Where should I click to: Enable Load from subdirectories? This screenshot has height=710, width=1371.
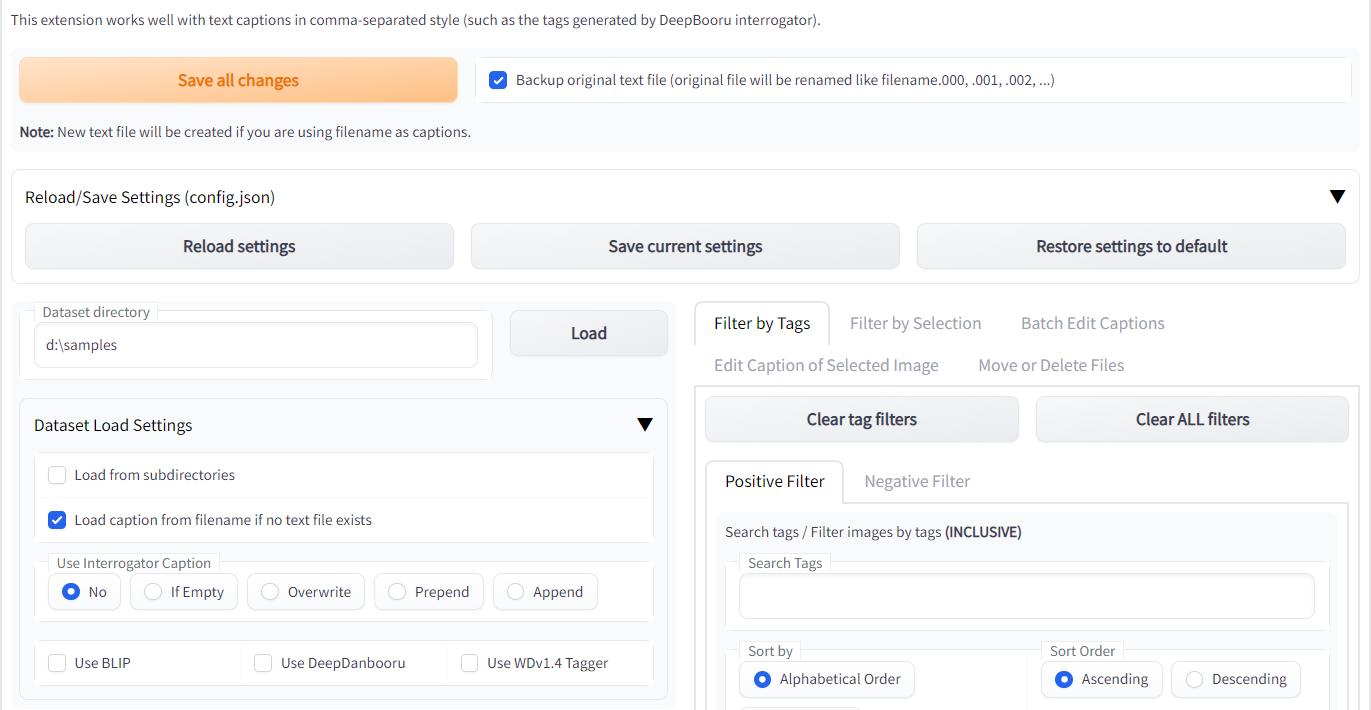58,475
